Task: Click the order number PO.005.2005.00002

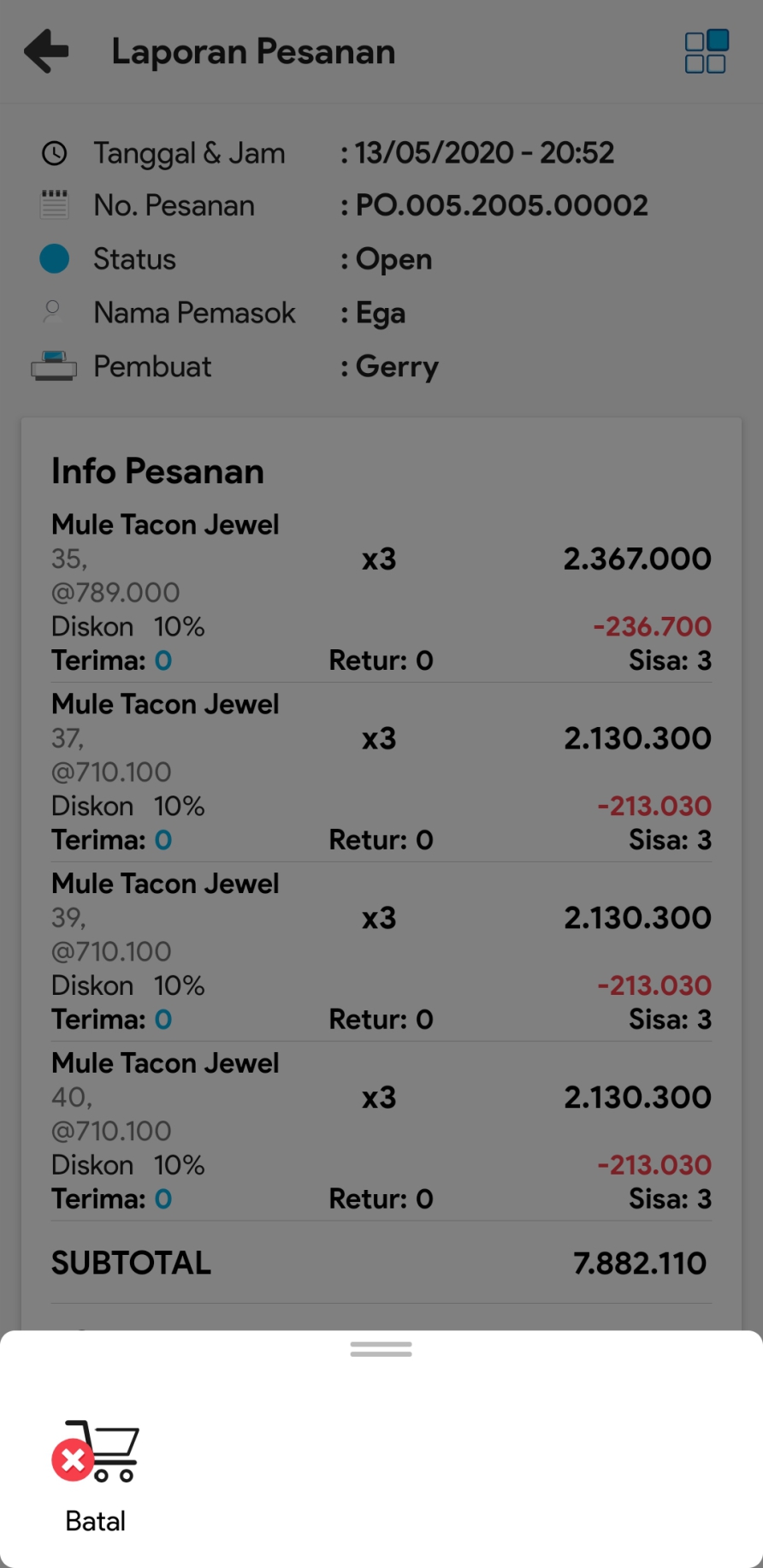Action: pyautogui.click(x=501, y=205)
